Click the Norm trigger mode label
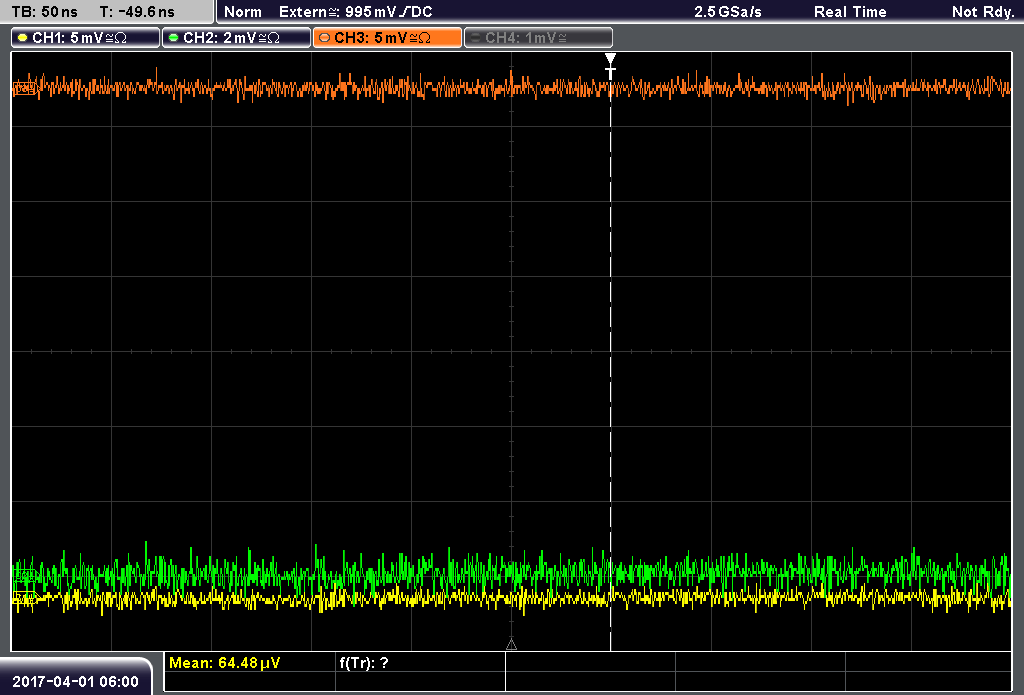This screenshot has height=695, width=1024. [243, 12]
